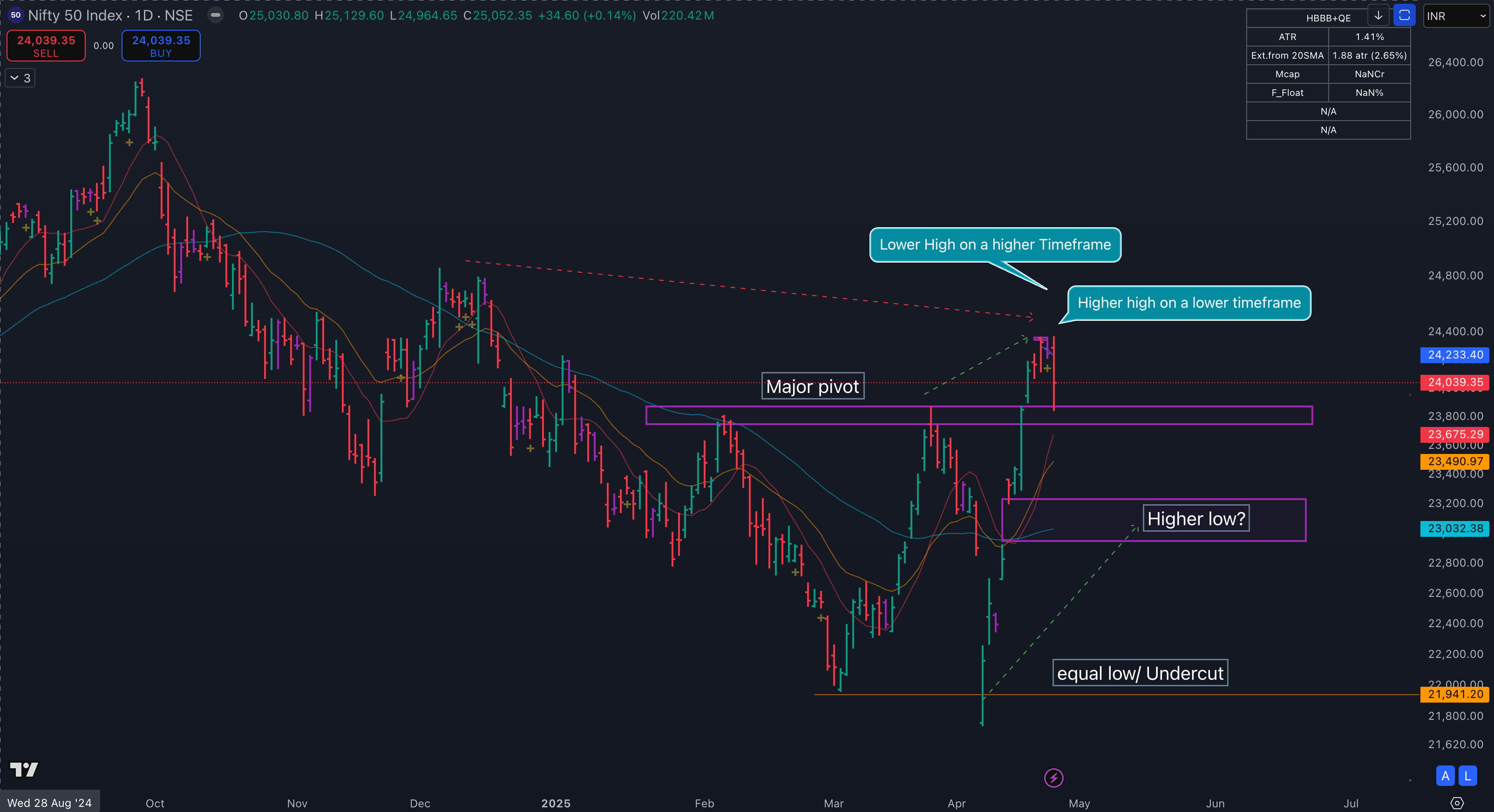Select the 'equal low/ Undercut' text label
Image resolution: width=1494 pixels, height=812 pixels.
click(x=1140, y=673)
